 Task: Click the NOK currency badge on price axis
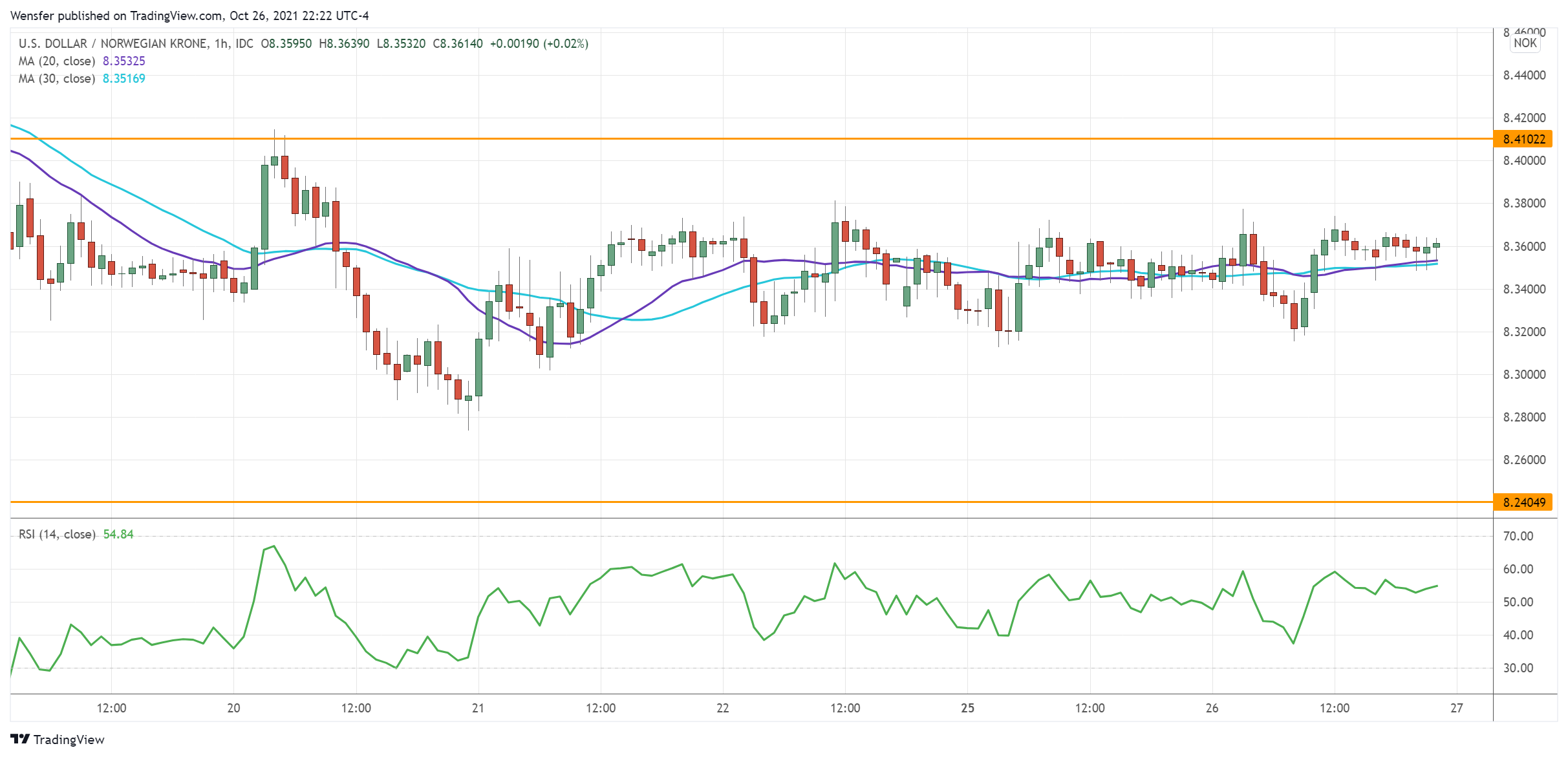point(1525,43)
